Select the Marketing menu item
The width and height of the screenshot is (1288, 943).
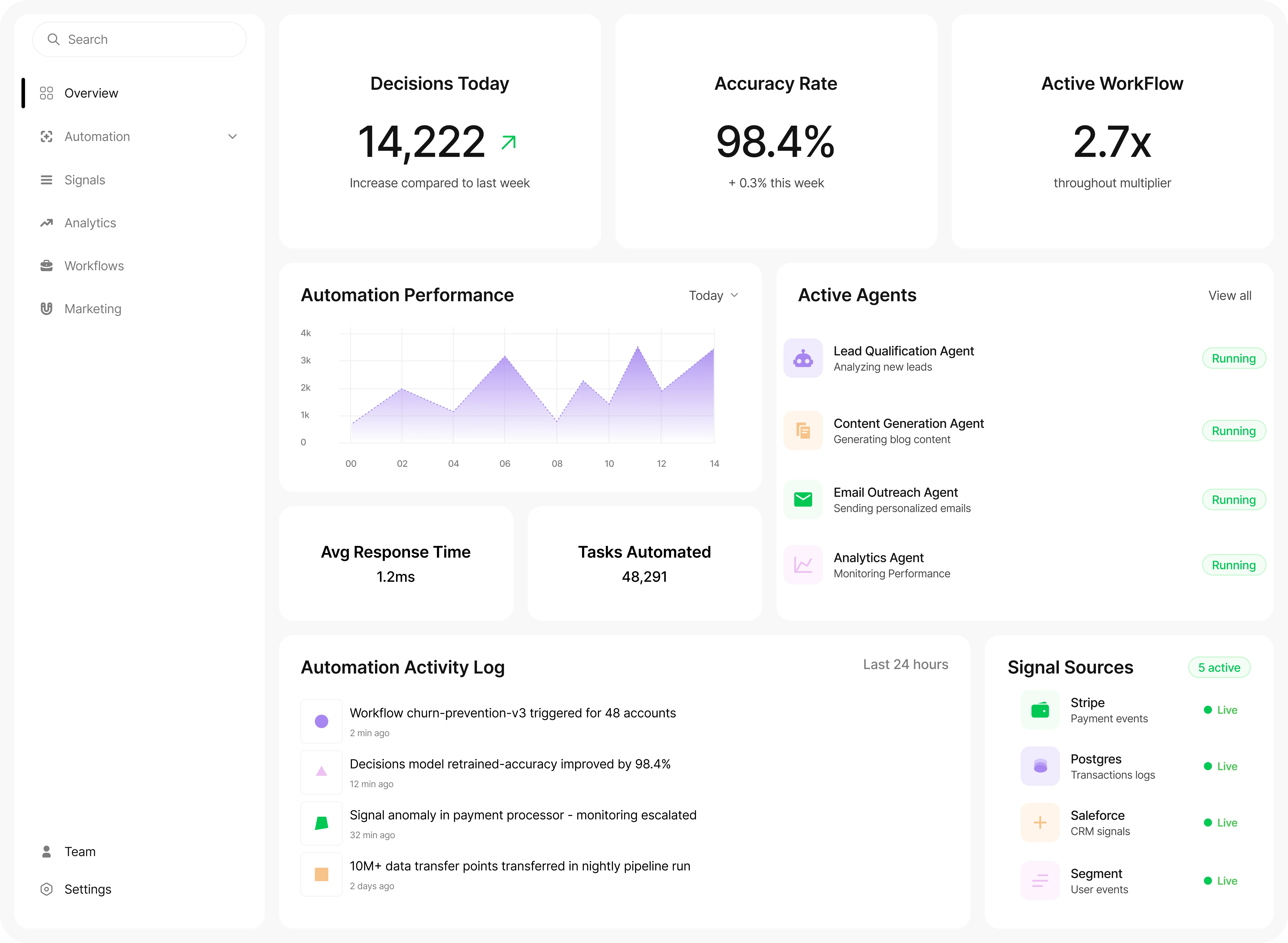pyautogui.click(x=93, y=309)
